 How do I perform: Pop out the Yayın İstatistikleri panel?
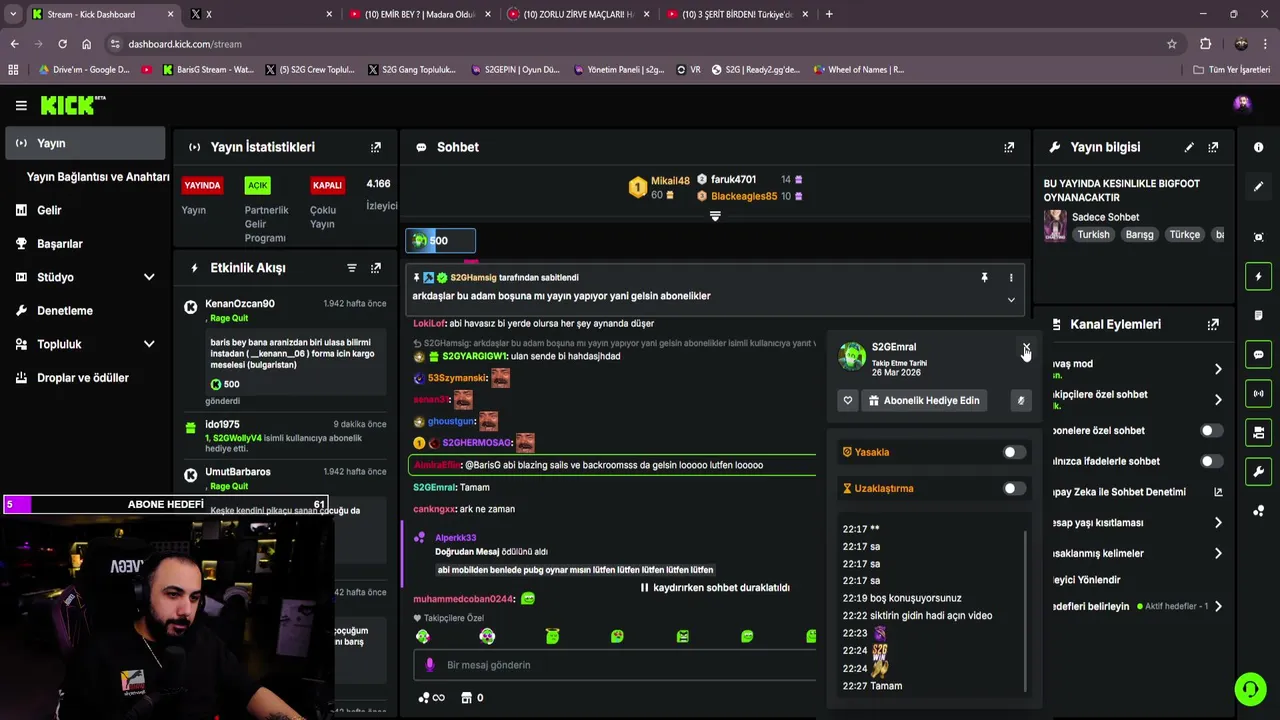point(376,147)
